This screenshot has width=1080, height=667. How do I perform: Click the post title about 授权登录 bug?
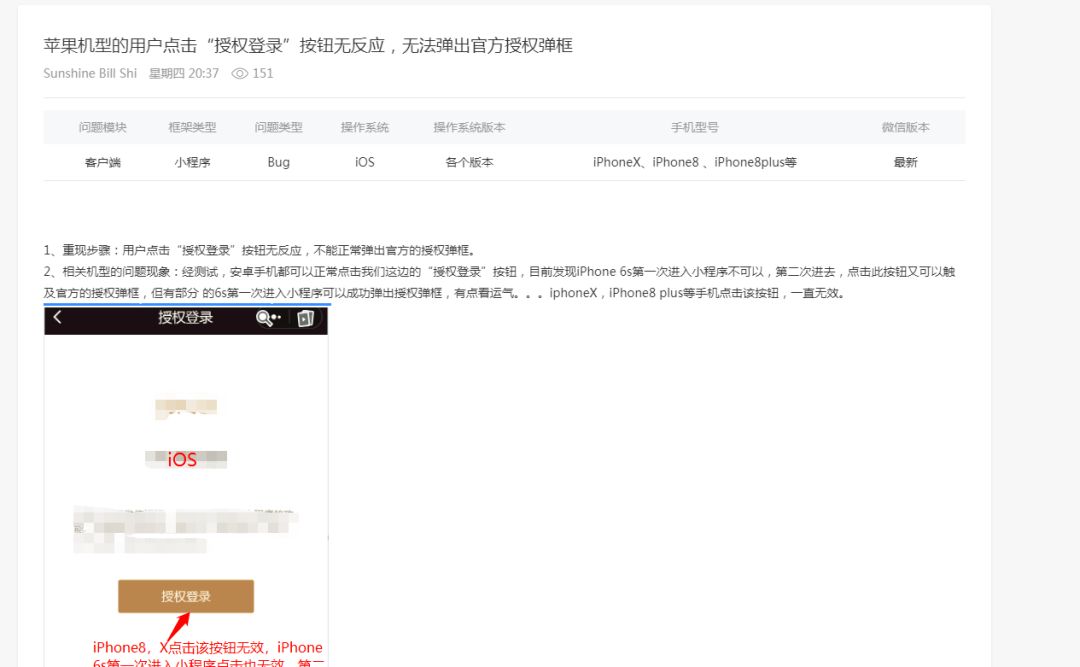tap(308, 45)
